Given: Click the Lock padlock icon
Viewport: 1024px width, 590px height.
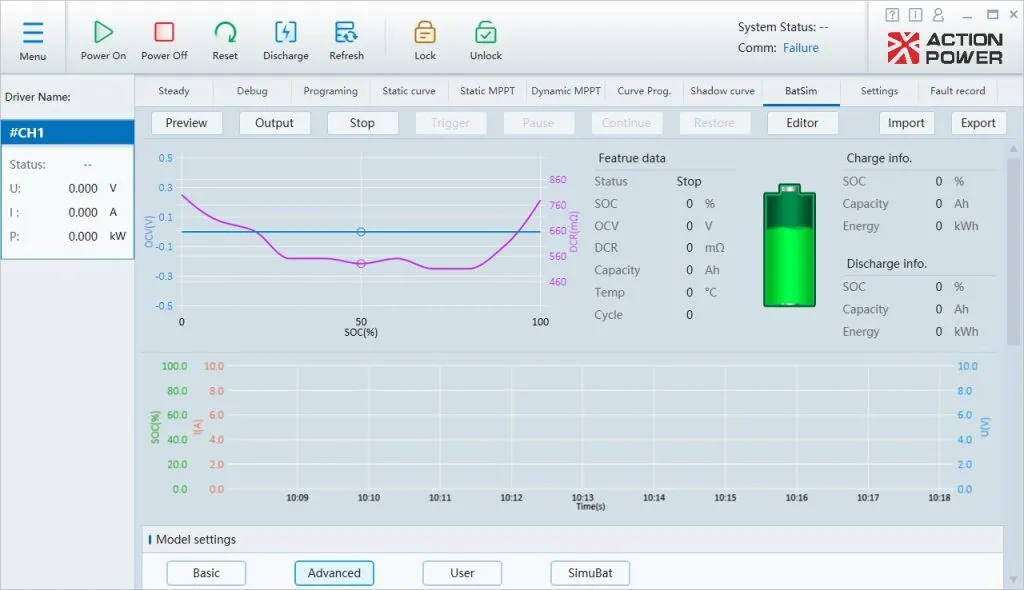Looking at the screenshot, I should point(424,31).
